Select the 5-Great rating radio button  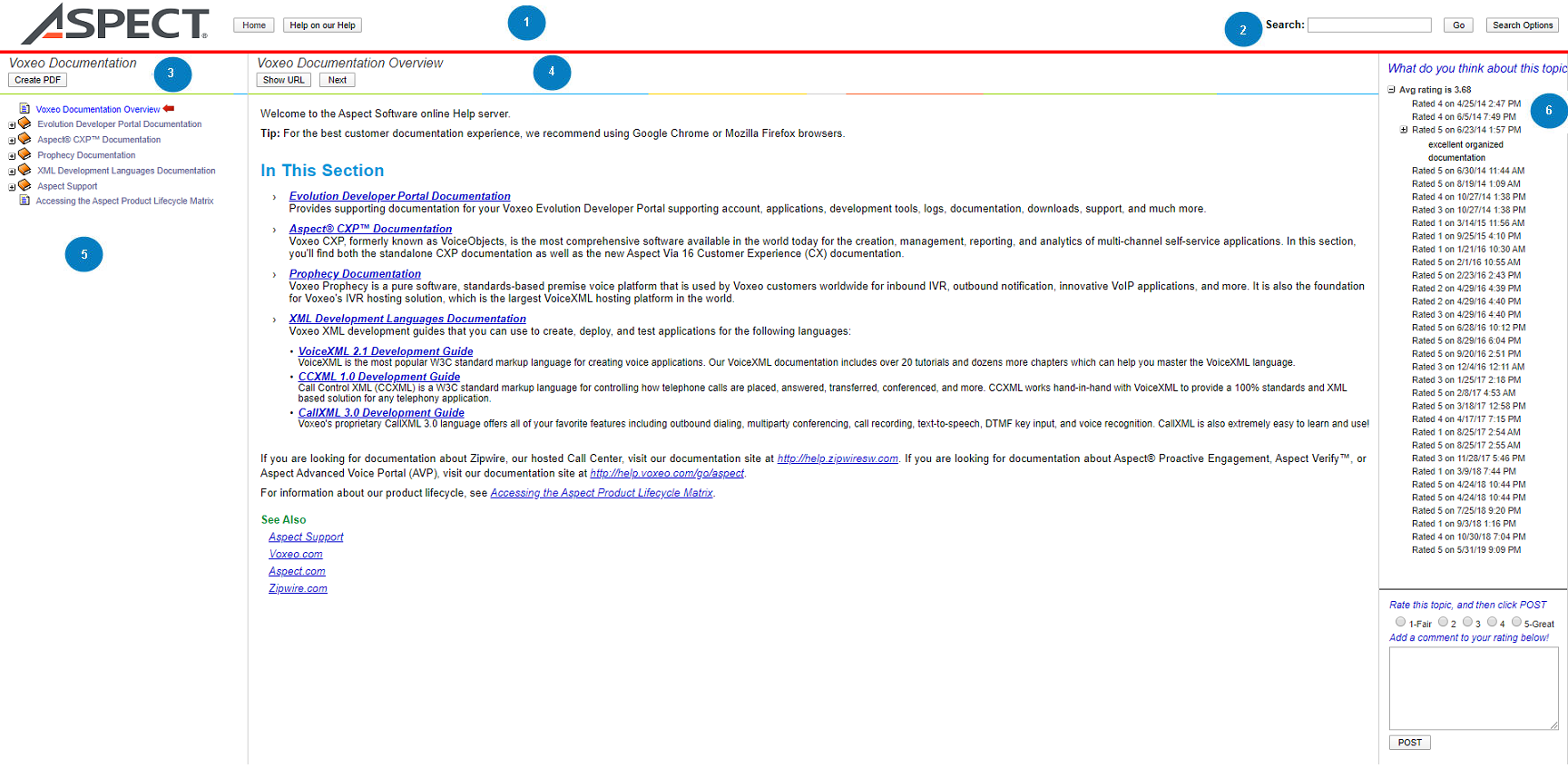1516,622
